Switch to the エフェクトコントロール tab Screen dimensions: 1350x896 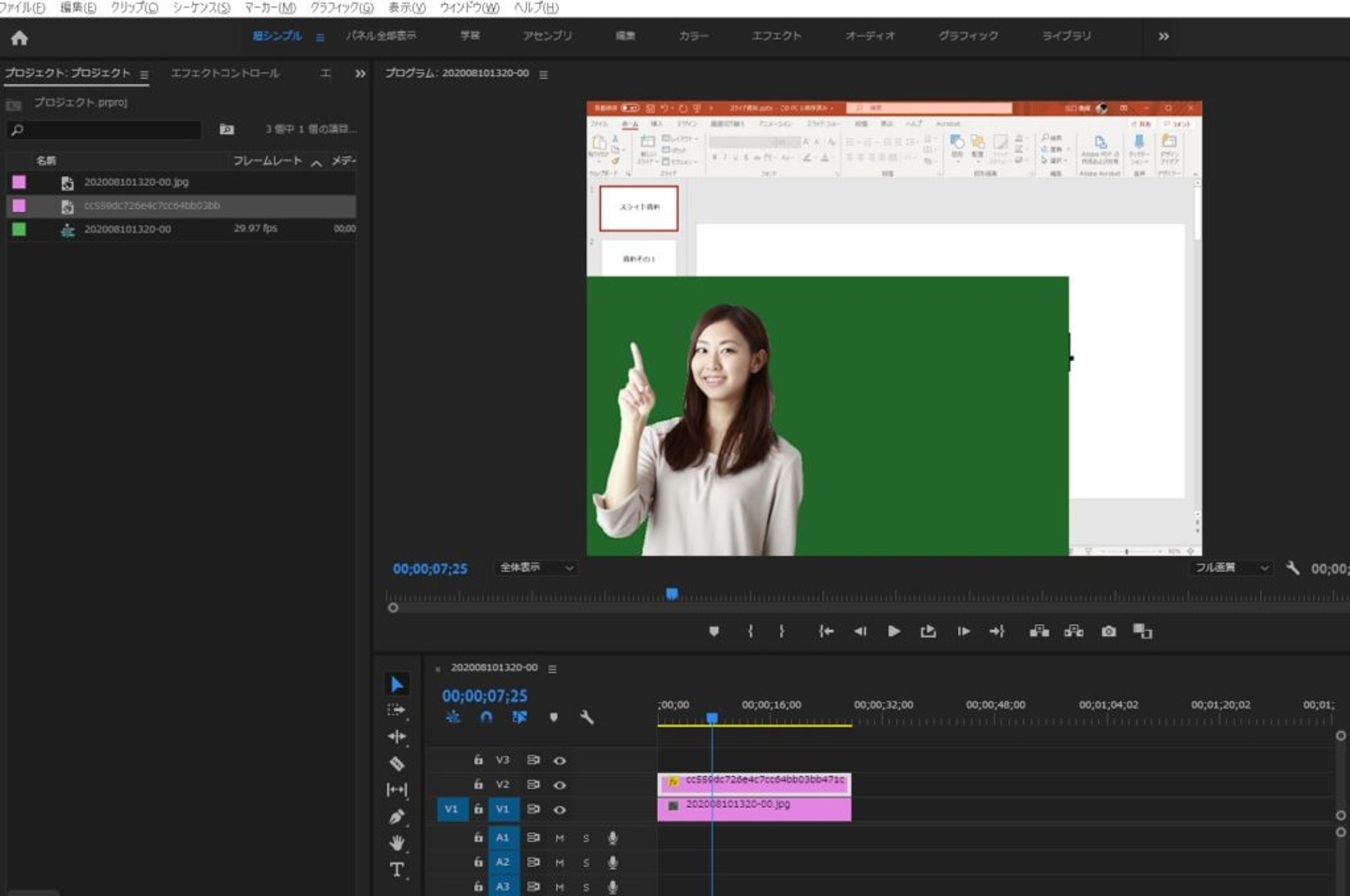[225, 73]
